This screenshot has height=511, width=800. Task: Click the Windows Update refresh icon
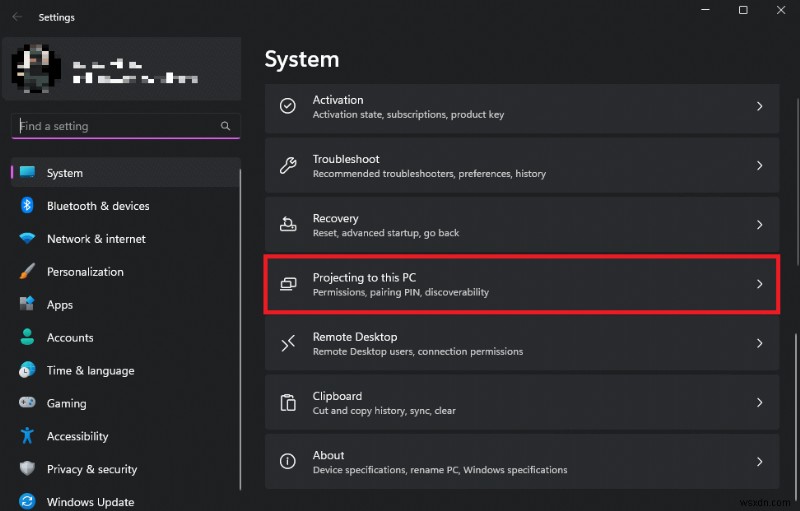click(x=27, y=501)
